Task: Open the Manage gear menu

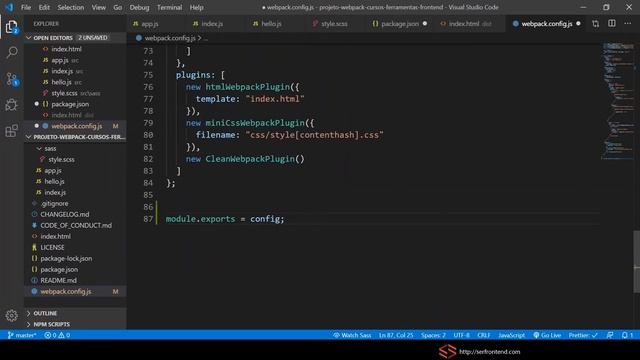Action: pos(12,315)
